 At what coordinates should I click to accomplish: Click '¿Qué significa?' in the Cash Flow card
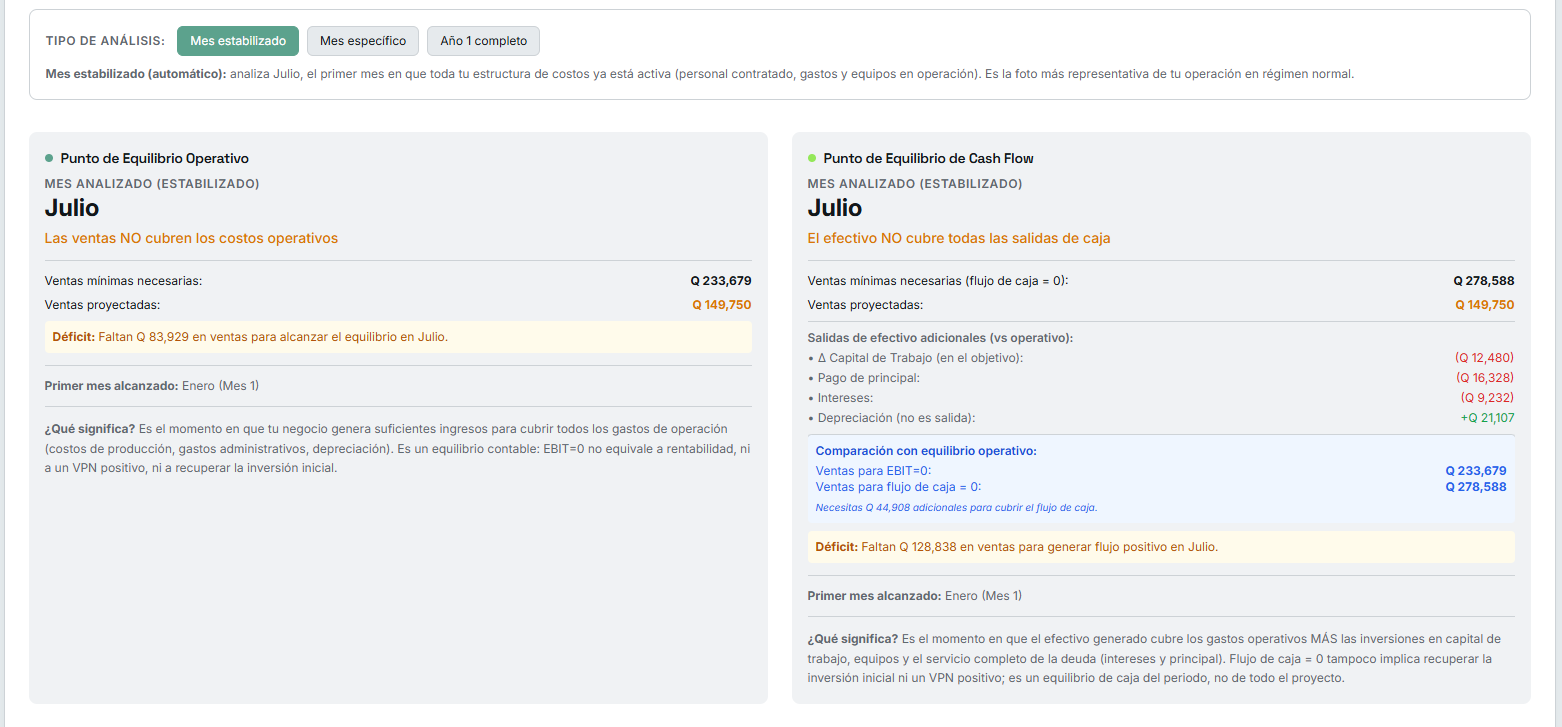coord(853,639)
